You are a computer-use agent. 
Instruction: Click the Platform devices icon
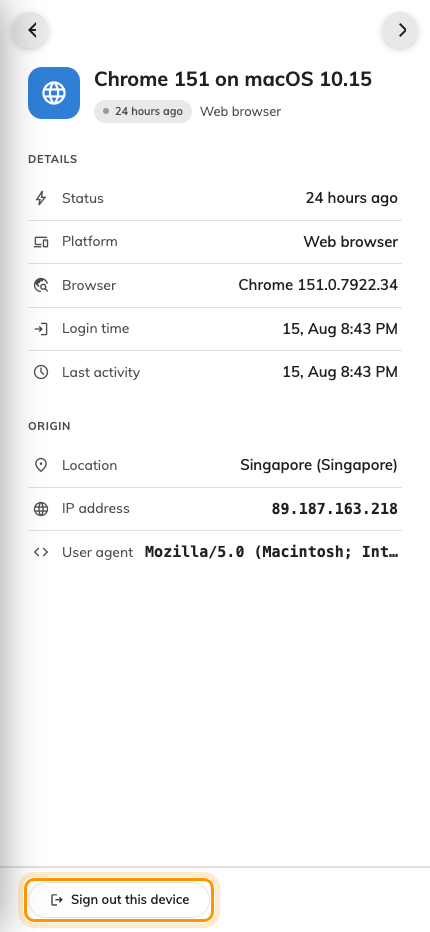[x=40, y=242]
